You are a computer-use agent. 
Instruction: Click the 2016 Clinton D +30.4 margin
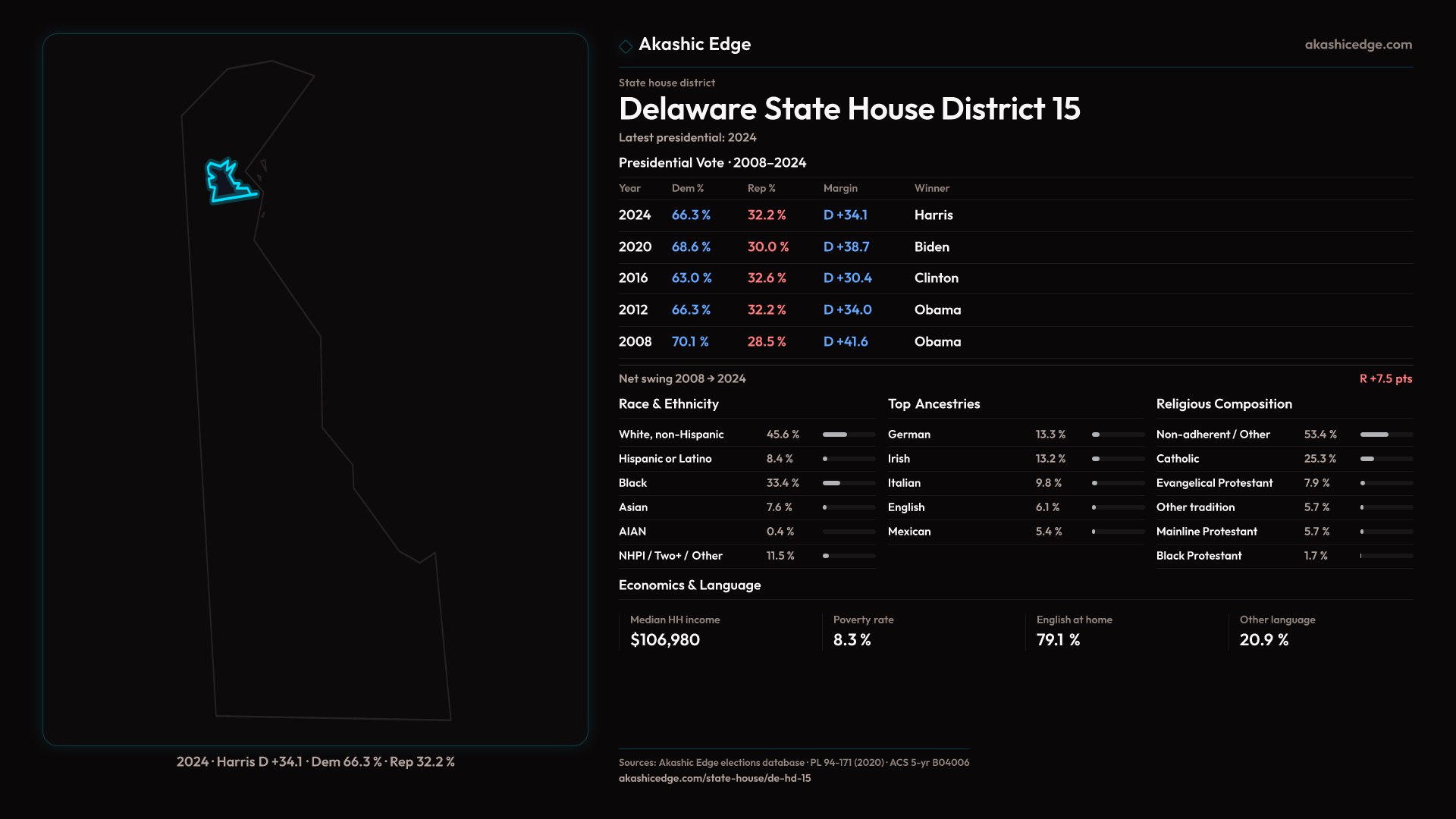(x=847, y=278)
